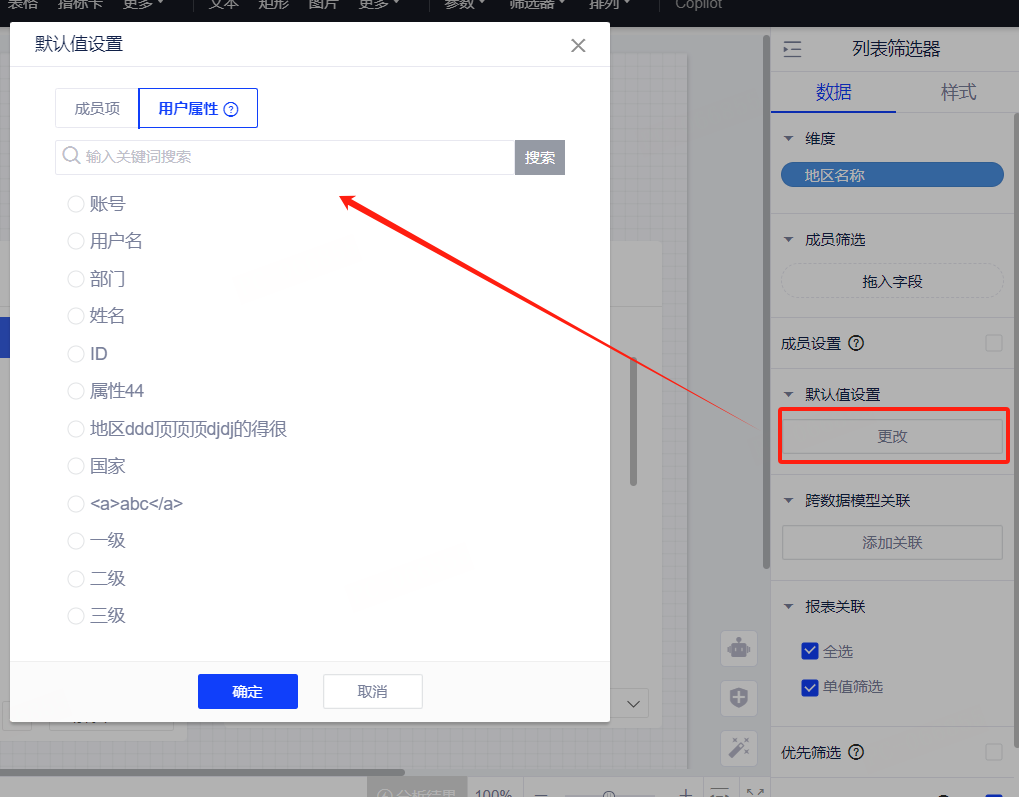Click the 确定 button
Screen dimensions: 1019x797
pyautogui.click(x=248, y=691)
